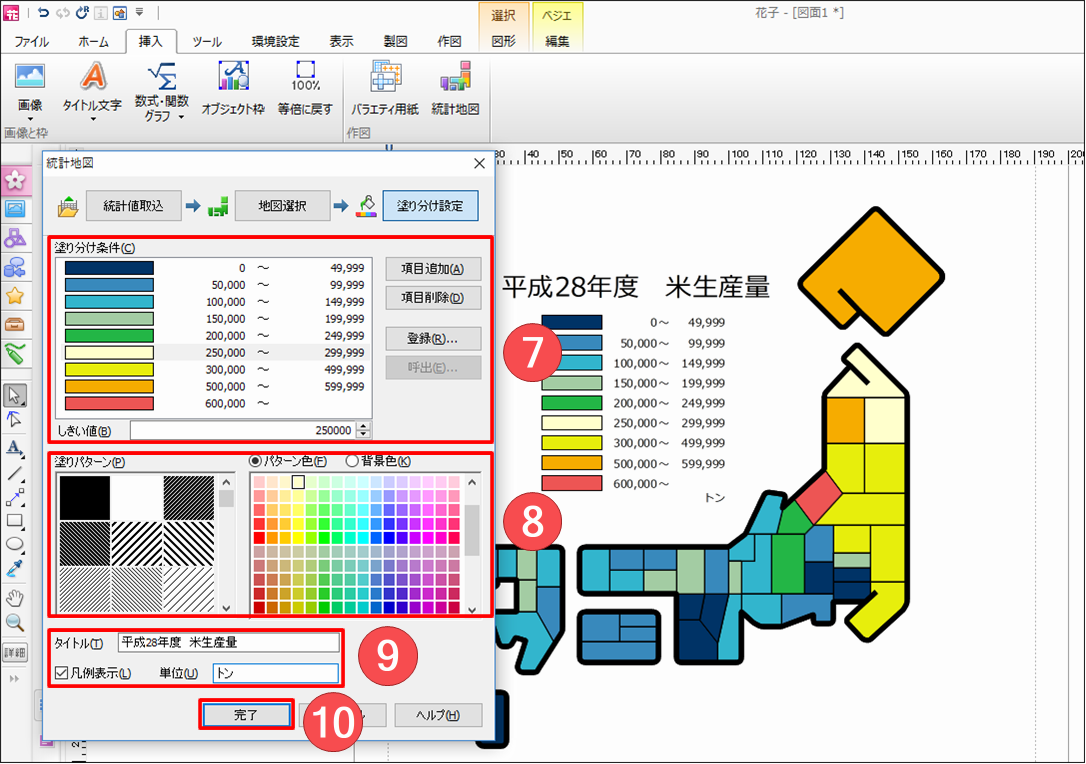The width and height of the screenshot is (1086, 764).
Task: Open the star favorites panel icon
Action: pyautogui.click(x=15, y=296)
